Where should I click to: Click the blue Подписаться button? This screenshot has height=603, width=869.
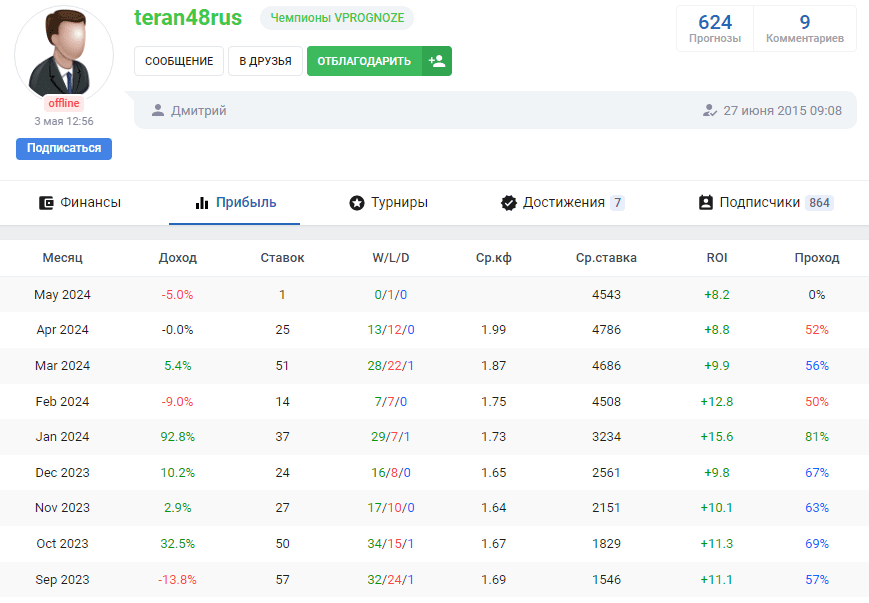click(x=64, y=148)
